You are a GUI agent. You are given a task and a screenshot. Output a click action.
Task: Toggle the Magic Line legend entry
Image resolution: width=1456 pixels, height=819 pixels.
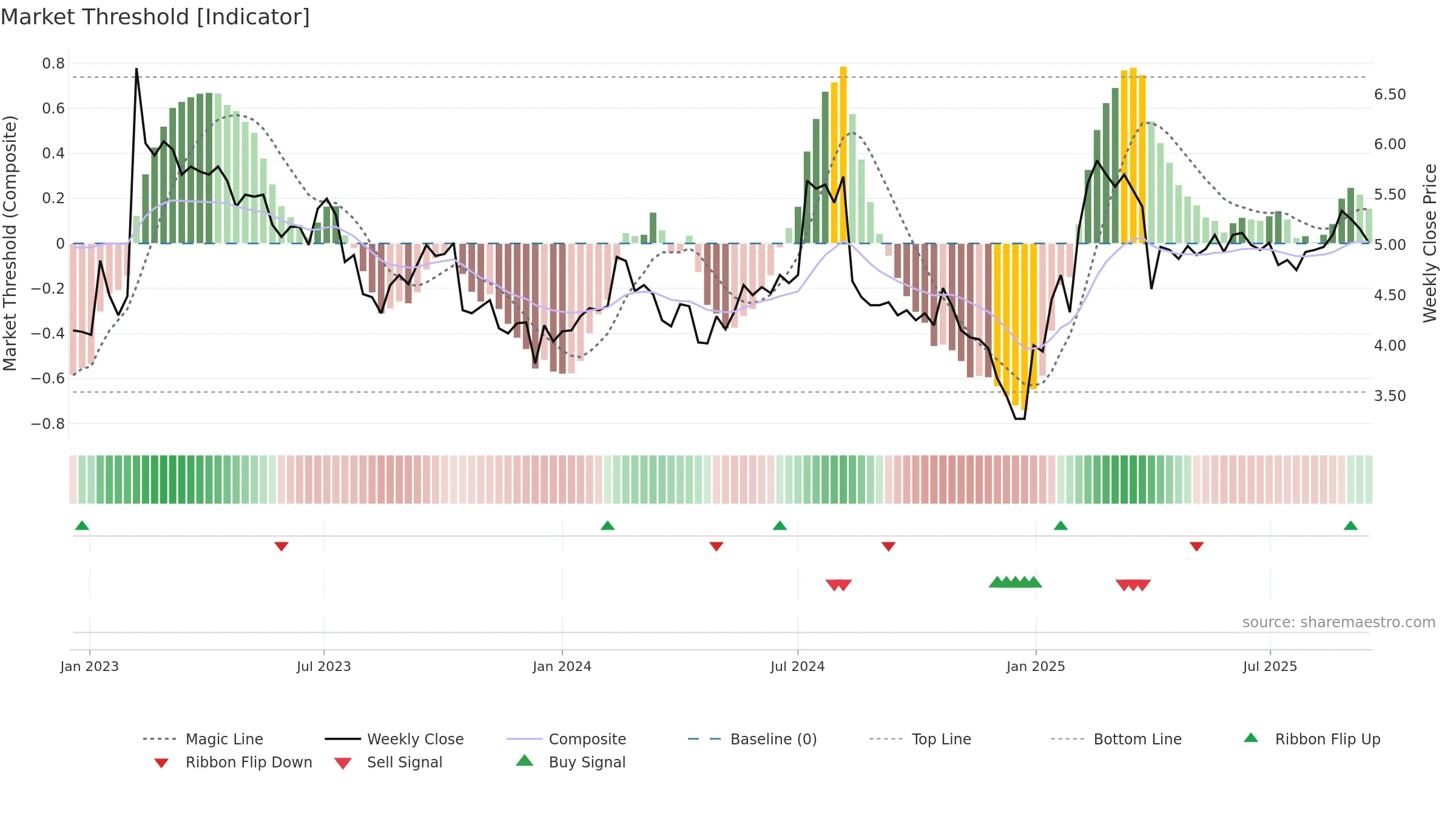pyautogui.click(x=203, y=739)
